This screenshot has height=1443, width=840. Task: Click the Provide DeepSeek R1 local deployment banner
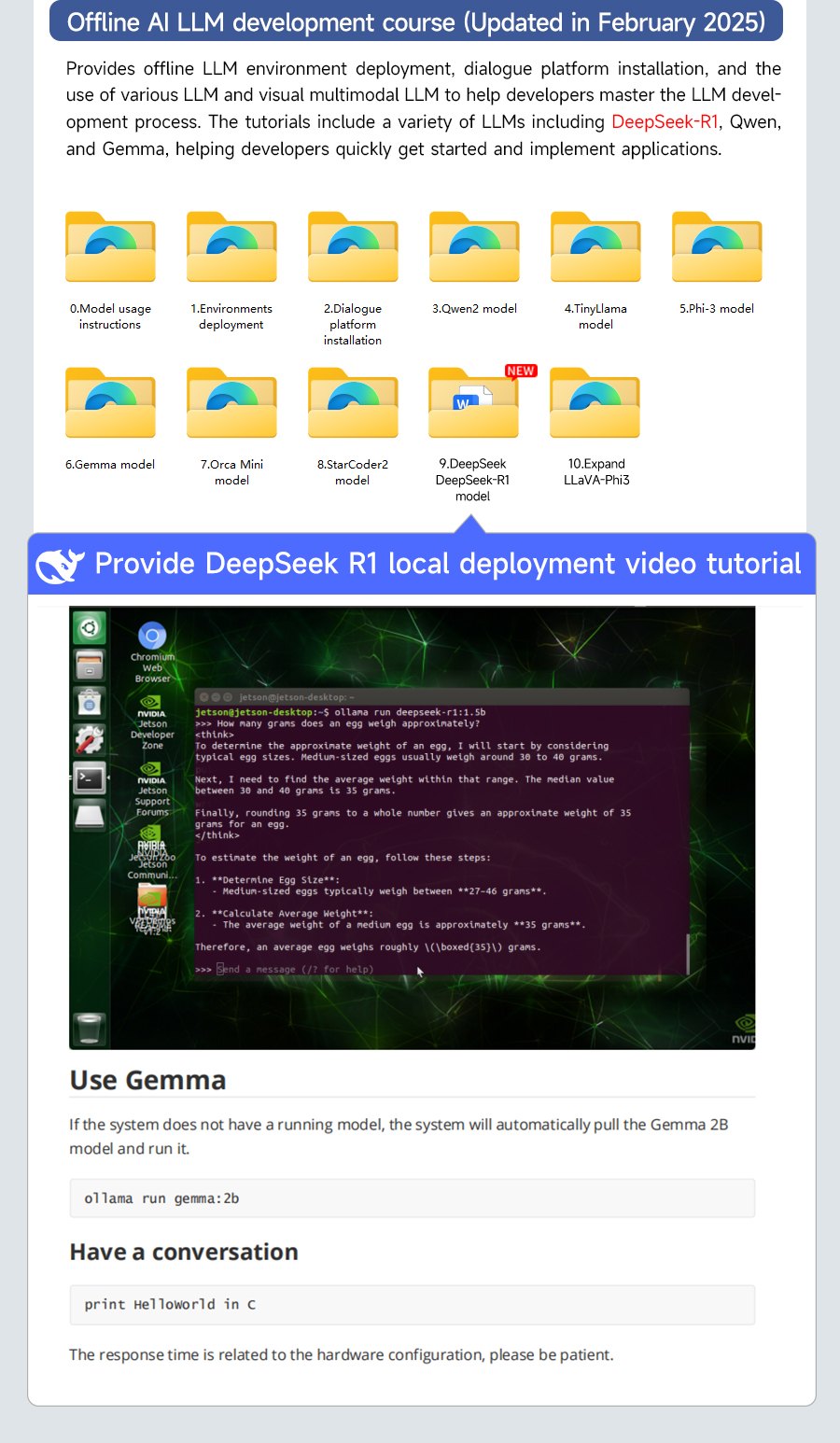(422, 564)
